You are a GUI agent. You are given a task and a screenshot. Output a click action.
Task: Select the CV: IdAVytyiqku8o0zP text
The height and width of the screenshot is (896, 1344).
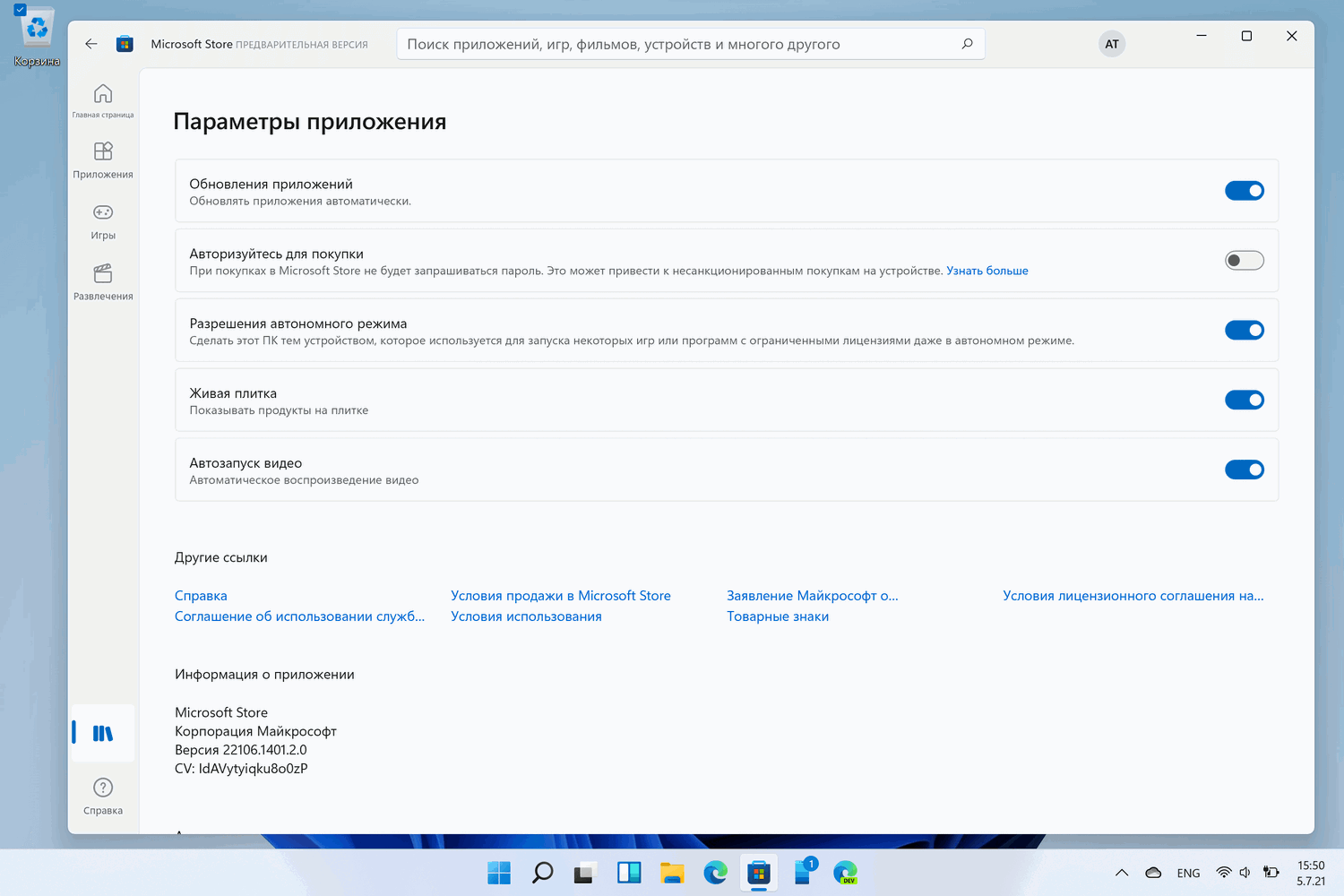241,769
